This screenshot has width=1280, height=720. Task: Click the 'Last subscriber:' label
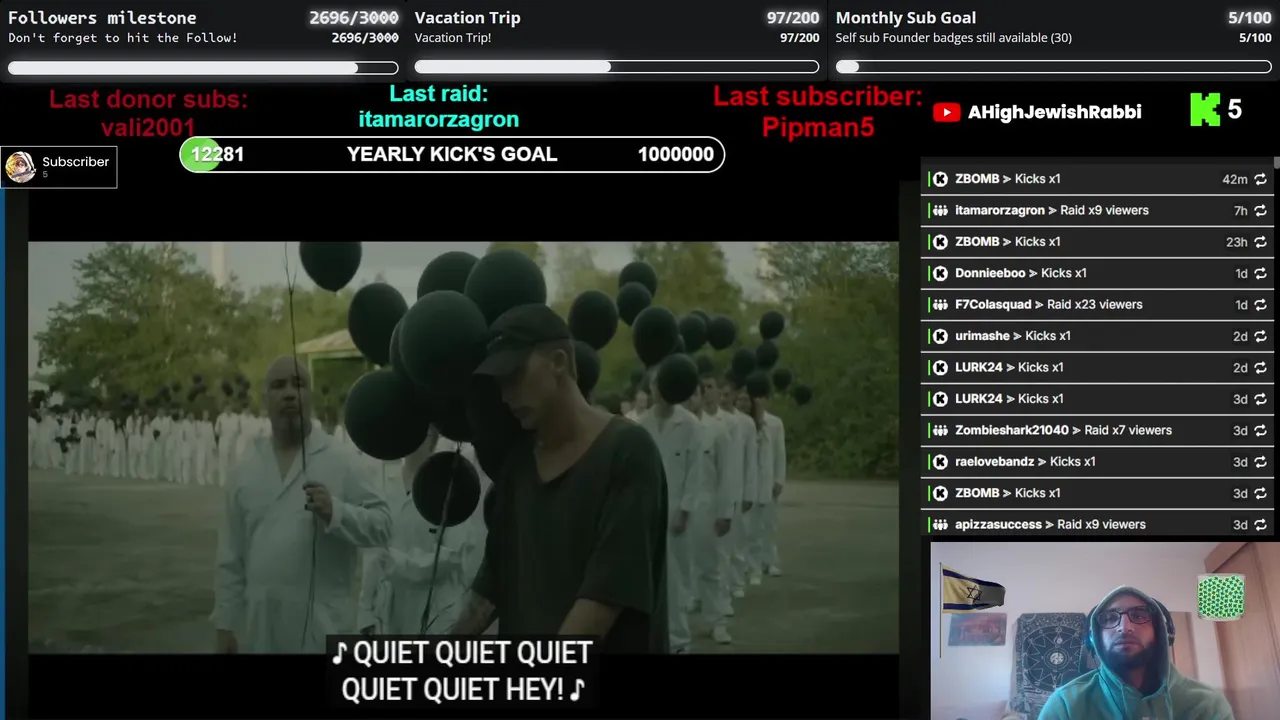click(818, 97)
